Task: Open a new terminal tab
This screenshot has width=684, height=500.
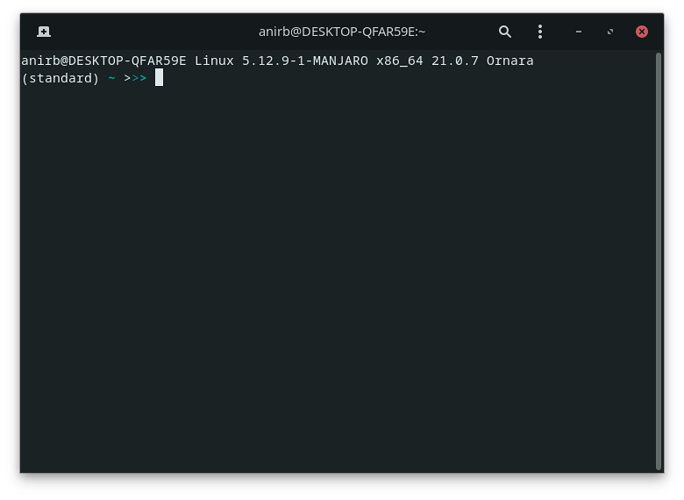Action: (x=44, y=31)
